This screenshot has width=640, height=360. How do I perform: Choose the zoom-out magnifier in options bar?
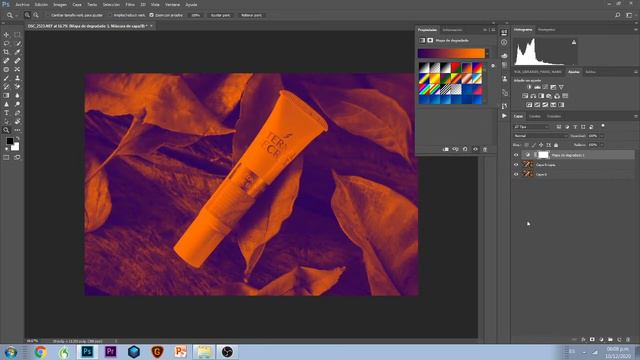pos(36,15)
